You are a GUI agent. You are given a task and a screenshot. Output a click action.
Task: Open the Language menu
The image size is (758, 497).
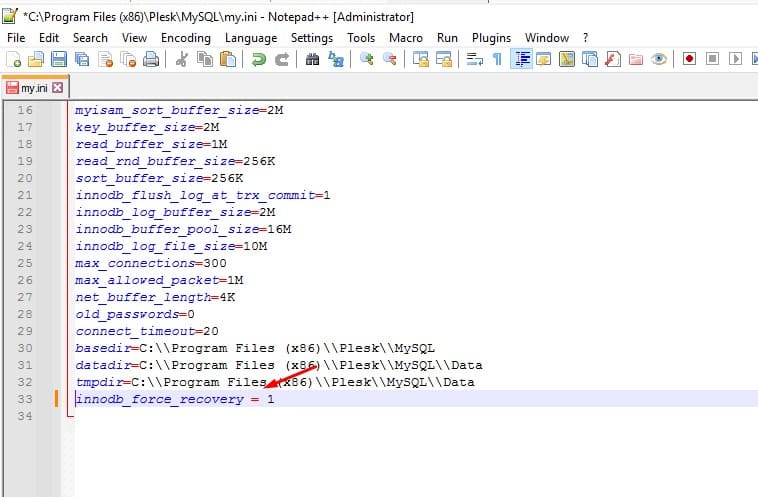click(251, 38)
